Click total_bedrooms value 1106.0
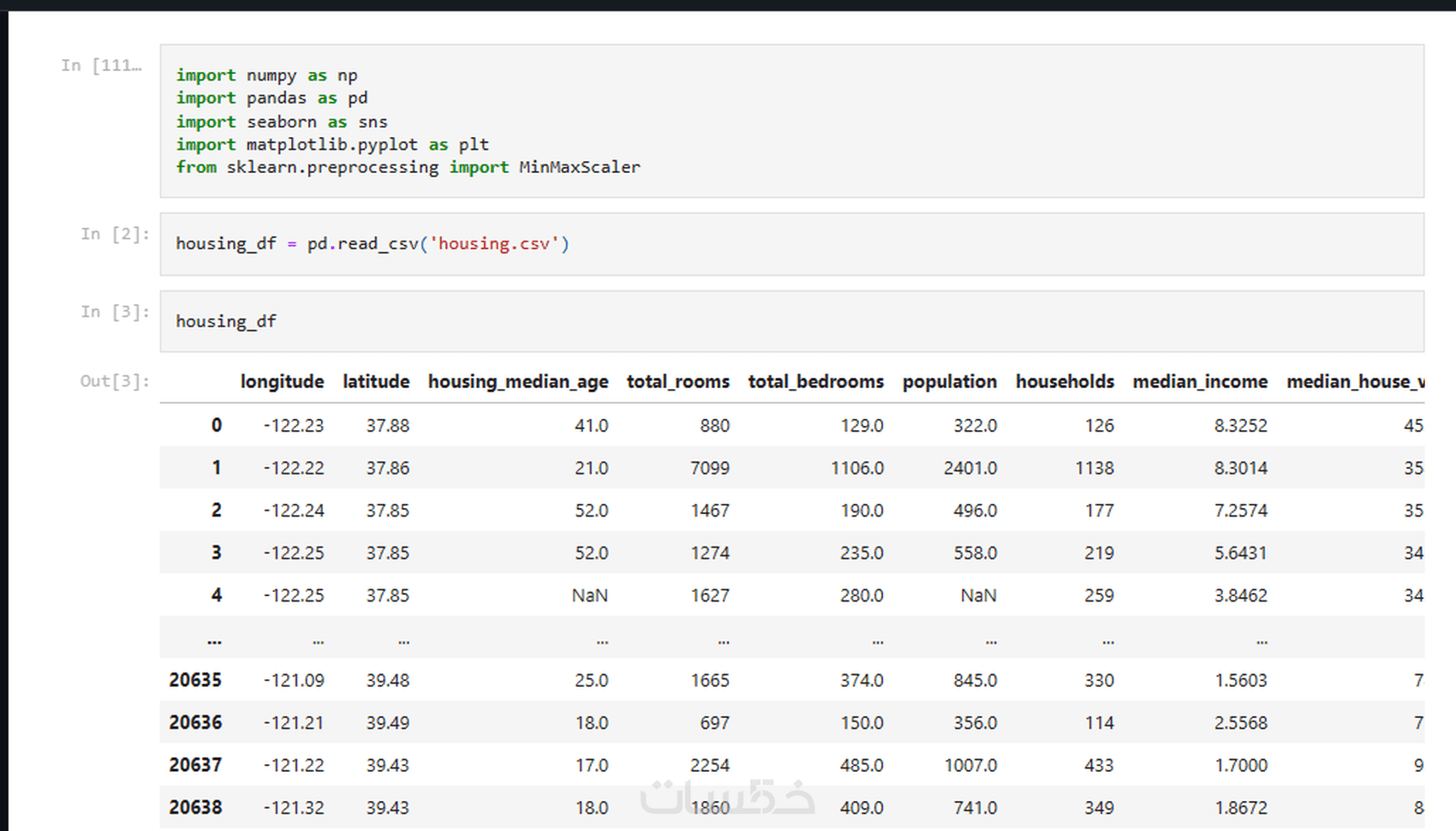1456x831 pixels. coord(857,468)
